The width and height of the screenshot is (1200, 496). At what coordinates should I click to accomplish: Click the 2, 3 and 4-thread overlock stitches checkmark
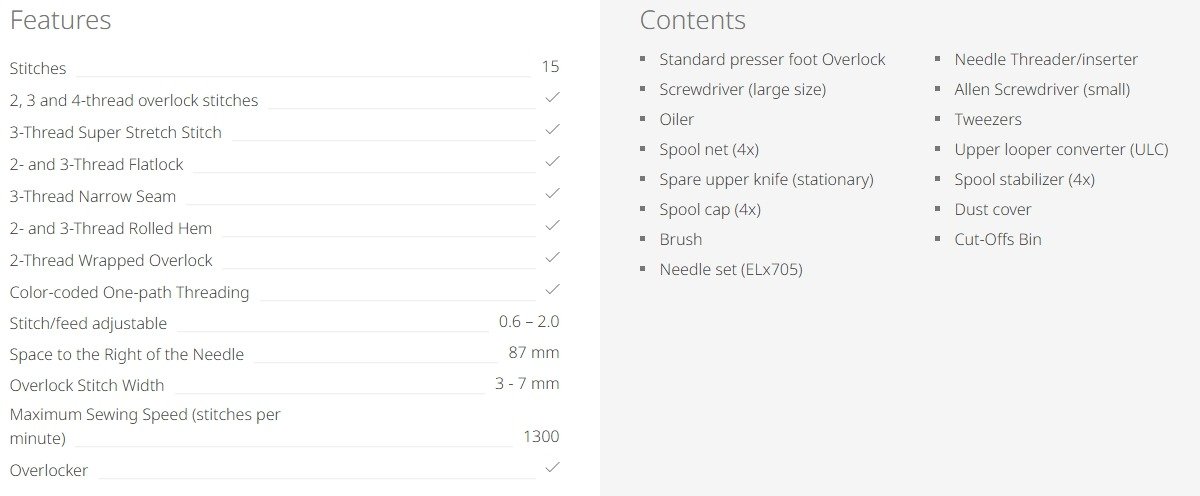coord(552,98)
